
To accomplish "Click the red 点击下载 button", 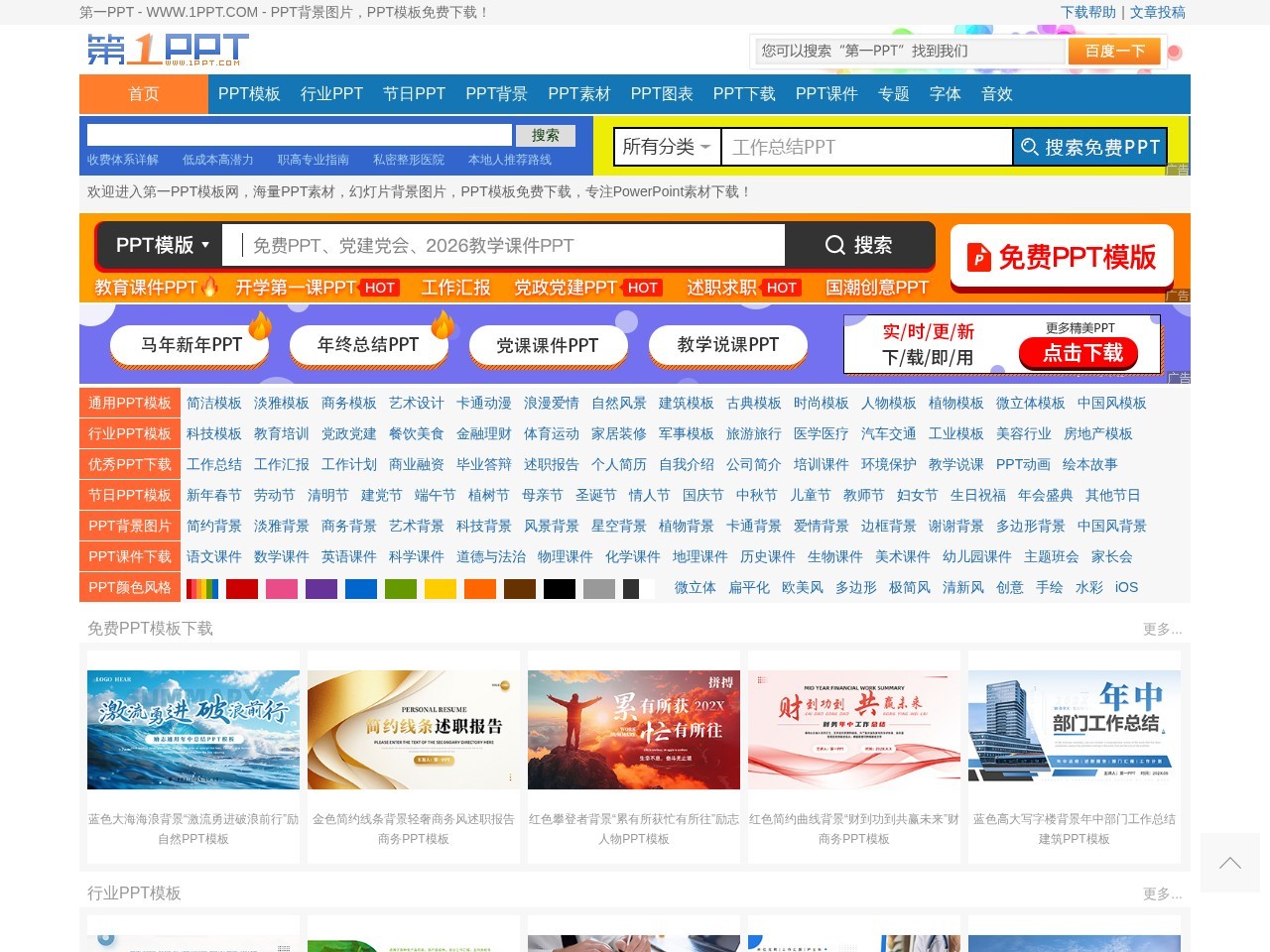I will pyautogui.click(x=1079, y=353).
